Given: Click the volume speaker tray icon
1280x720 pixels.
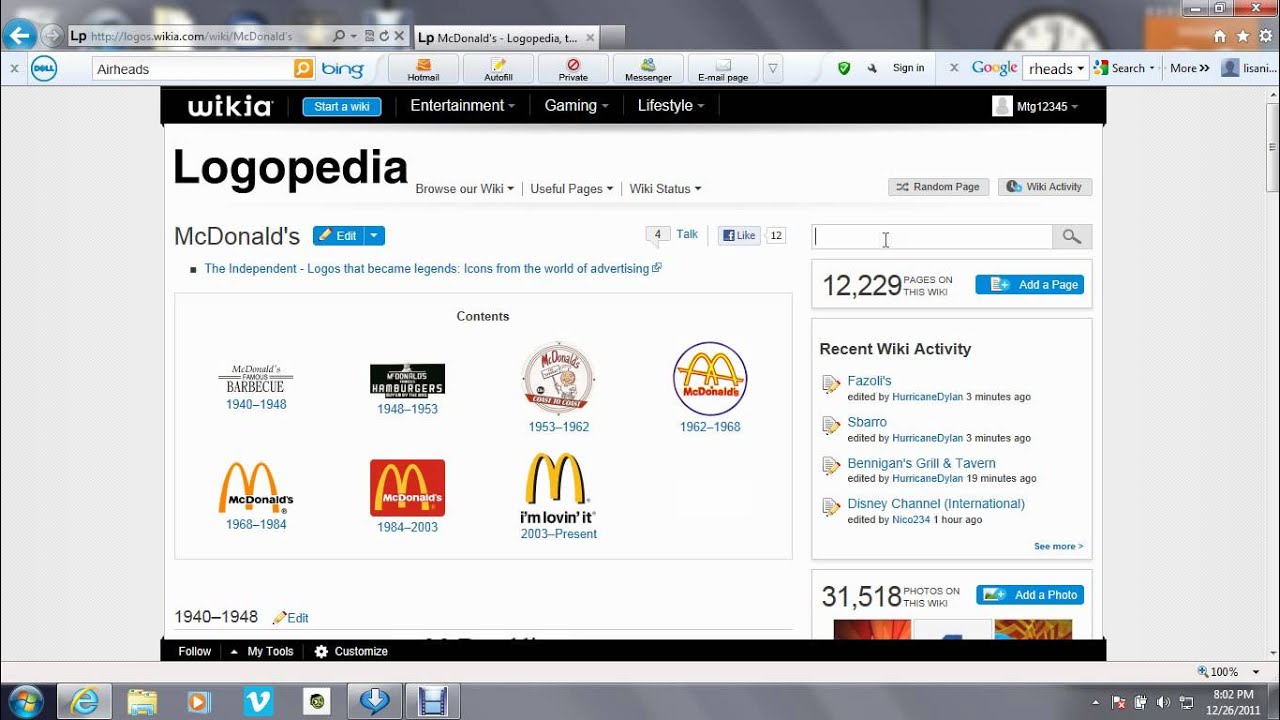Looking at the screenshot, I should tap(1163, 702).
